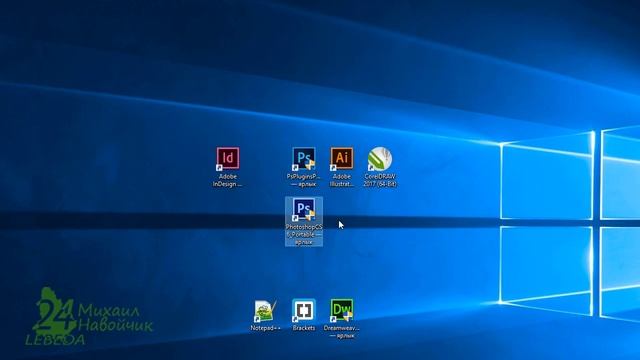
Task: Click the 'Dreamweav...' label text
Action: pos(342,332)
